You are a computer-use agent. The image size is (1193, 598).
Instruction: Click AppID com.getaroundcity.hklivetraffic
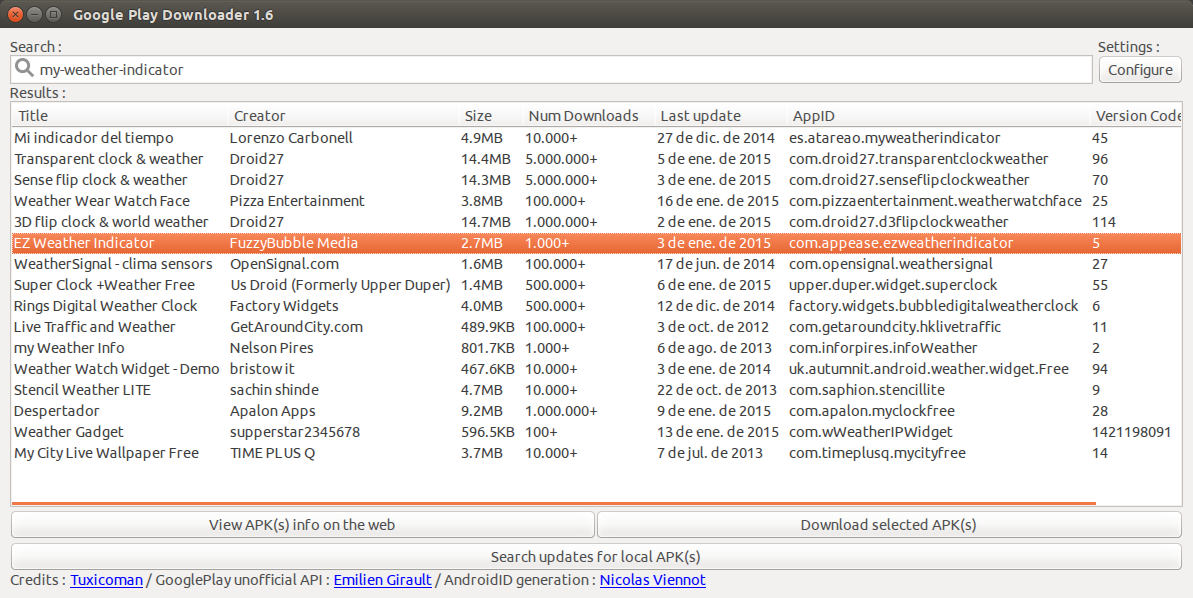(895, 327)
